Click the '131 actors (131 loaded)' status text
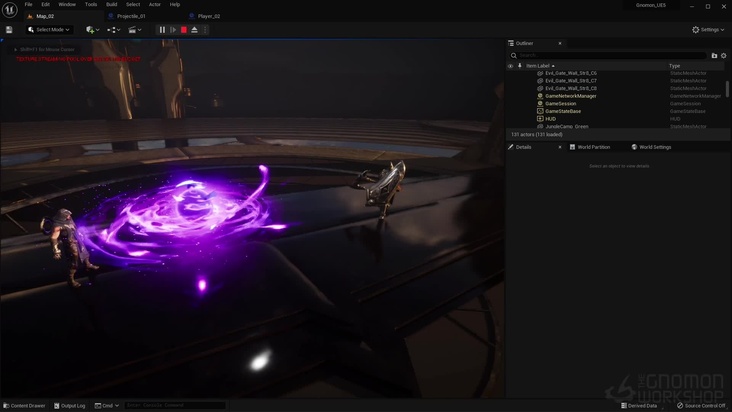 coord(536,135)
